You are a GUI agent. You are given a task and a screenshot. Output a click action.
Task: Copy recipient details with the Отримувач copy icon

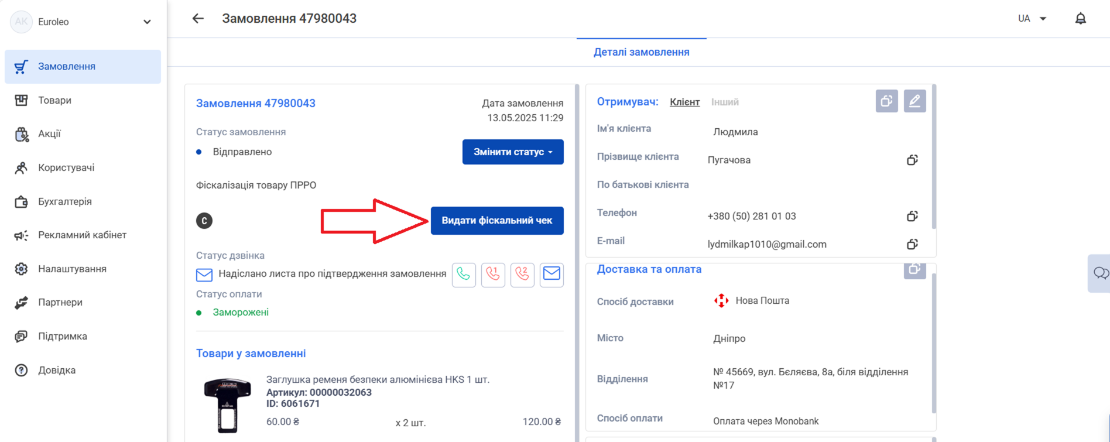click(886, 101)
